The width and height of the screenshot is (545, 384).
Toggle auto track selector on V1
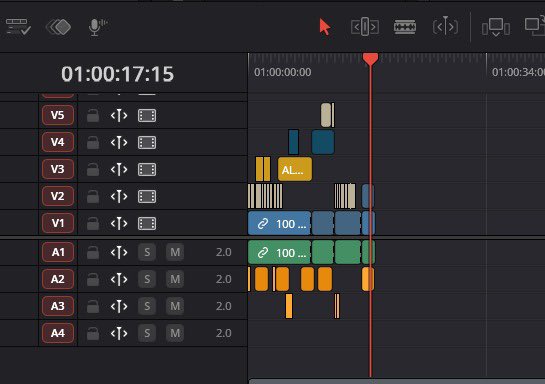coord(119,223)
